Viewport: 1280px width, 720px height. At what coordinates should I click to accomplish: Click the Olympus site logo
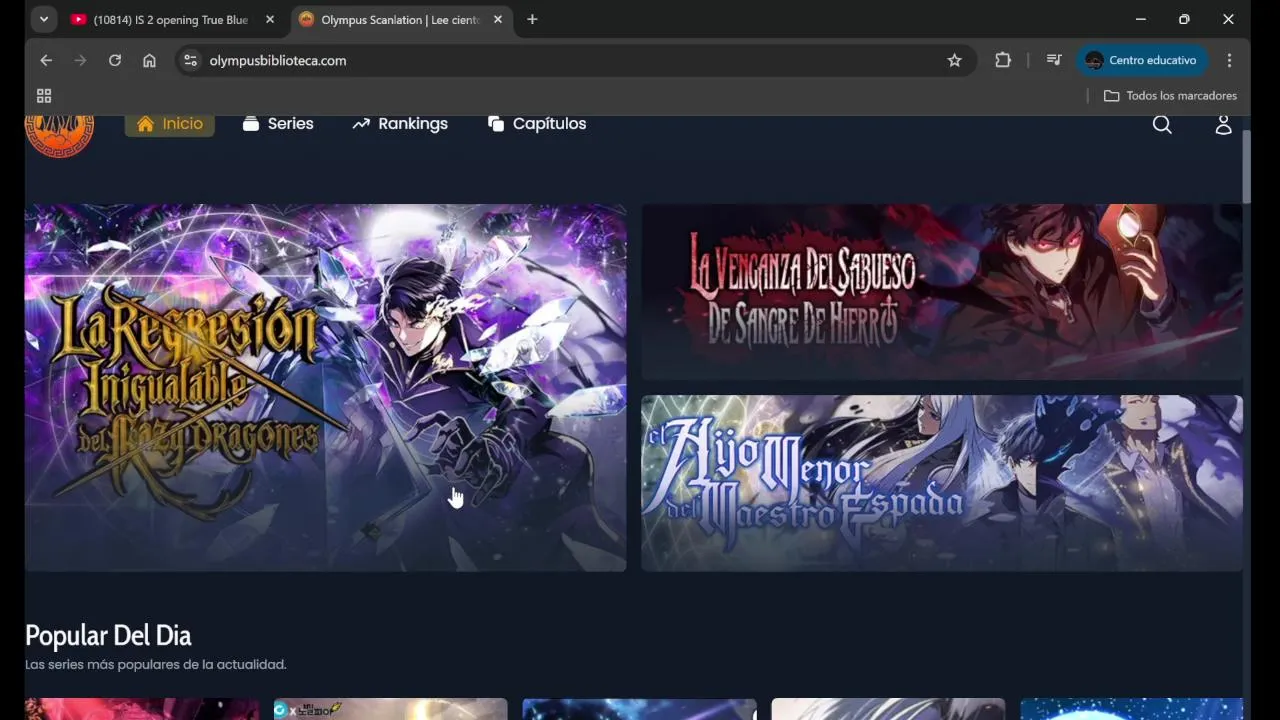[59, 134]
